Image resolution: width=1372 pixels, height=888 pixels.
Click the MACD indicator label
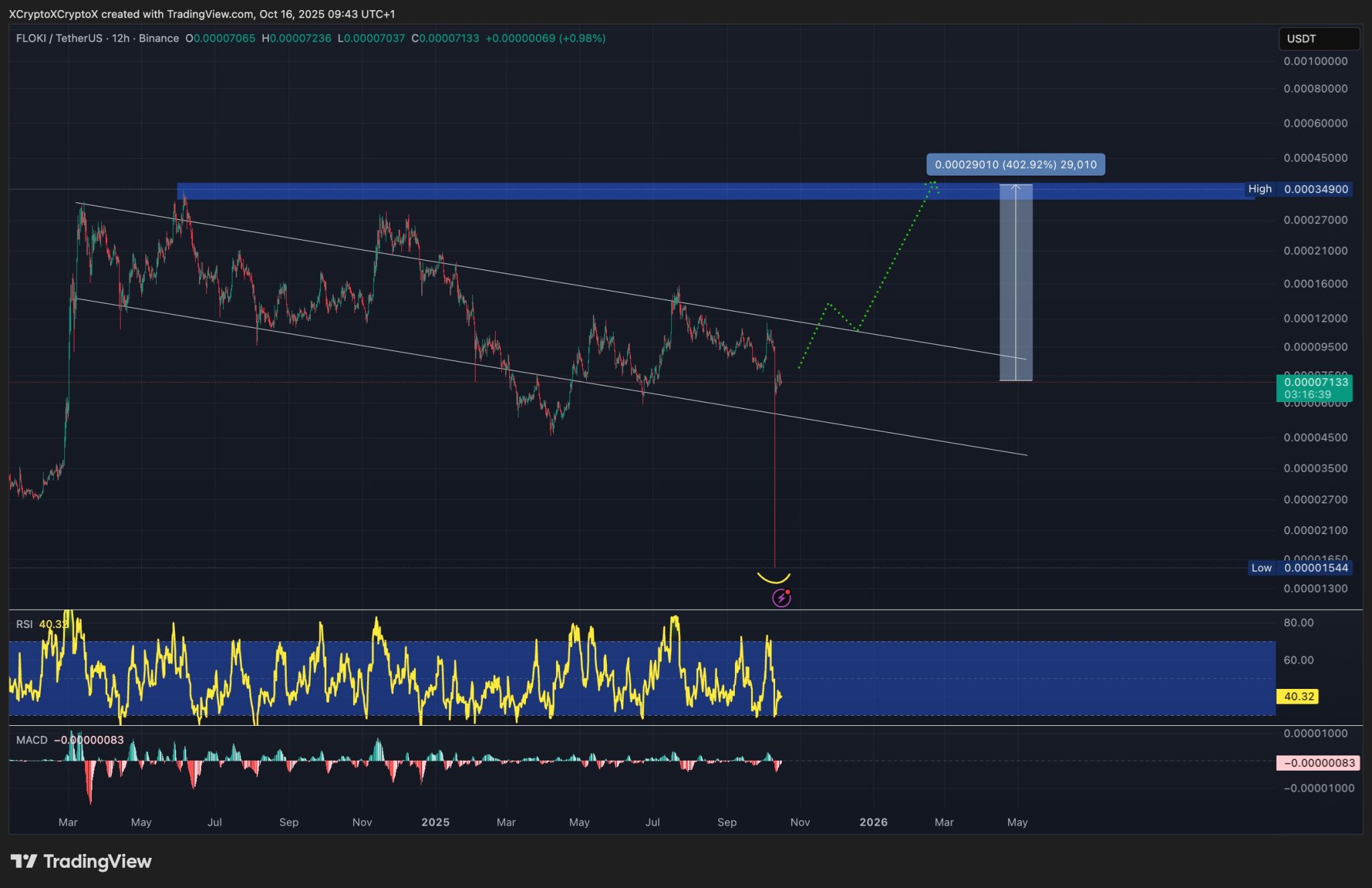(x=32, y=740)
